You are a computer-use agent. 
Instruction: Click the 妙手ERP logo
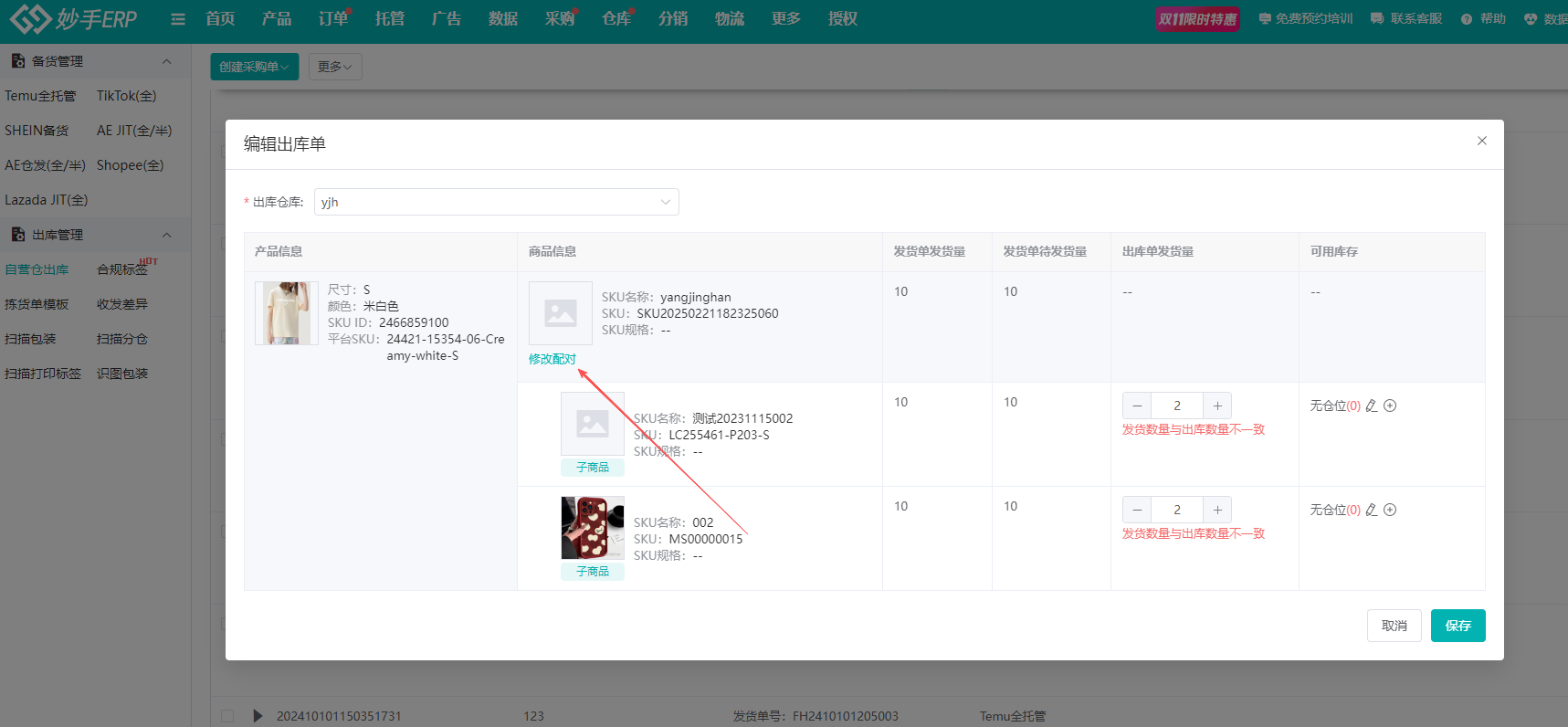73,18
